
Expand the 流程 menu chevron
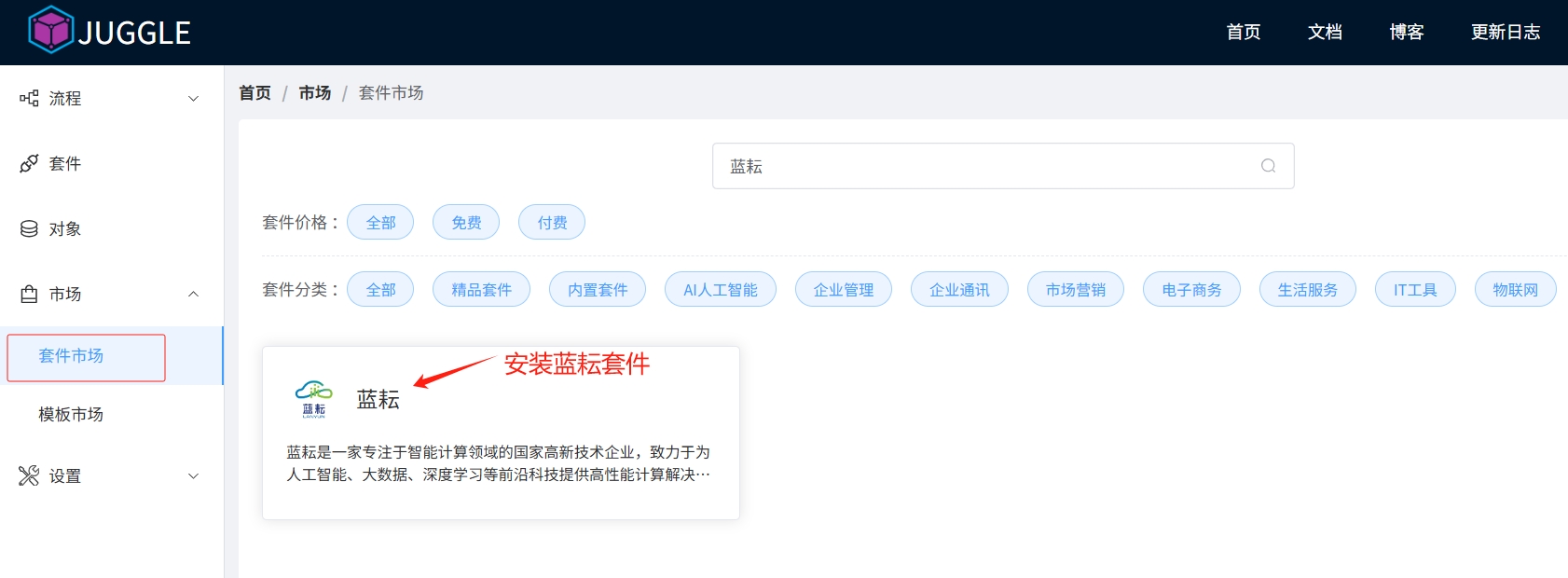[194, 99]
